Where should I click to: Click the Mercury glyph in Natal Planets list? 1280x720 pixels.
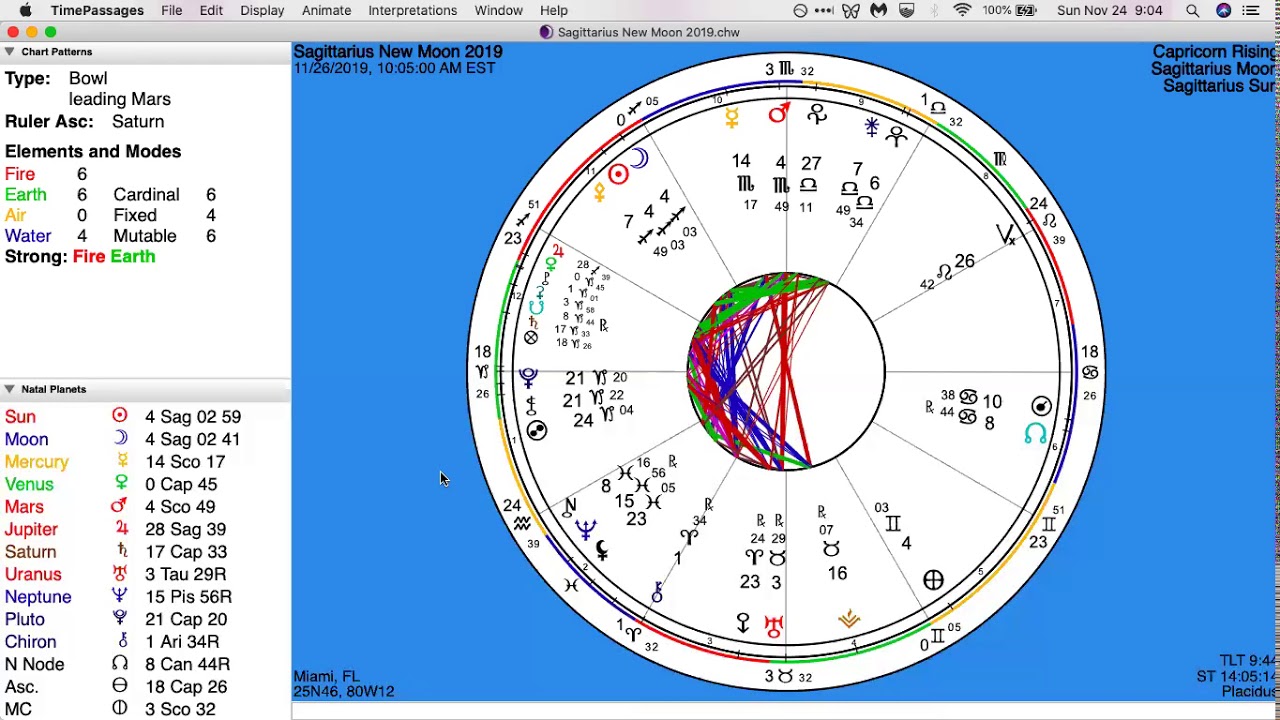tap(120, 461)
